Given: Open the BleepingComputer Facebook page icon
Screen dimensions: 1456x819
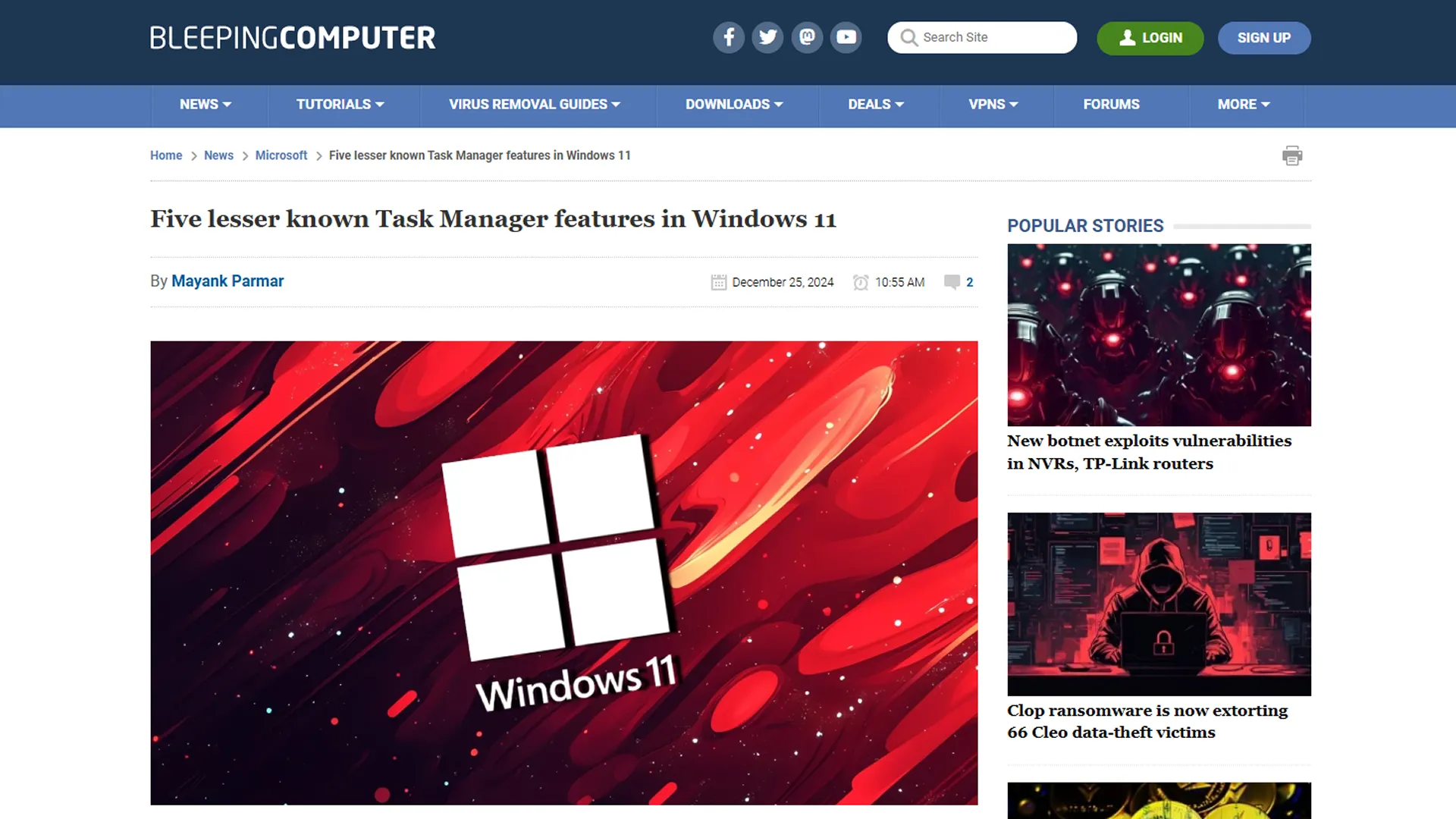Looking at the screenshot, I should pyautogui.click(x=729, y=37).
